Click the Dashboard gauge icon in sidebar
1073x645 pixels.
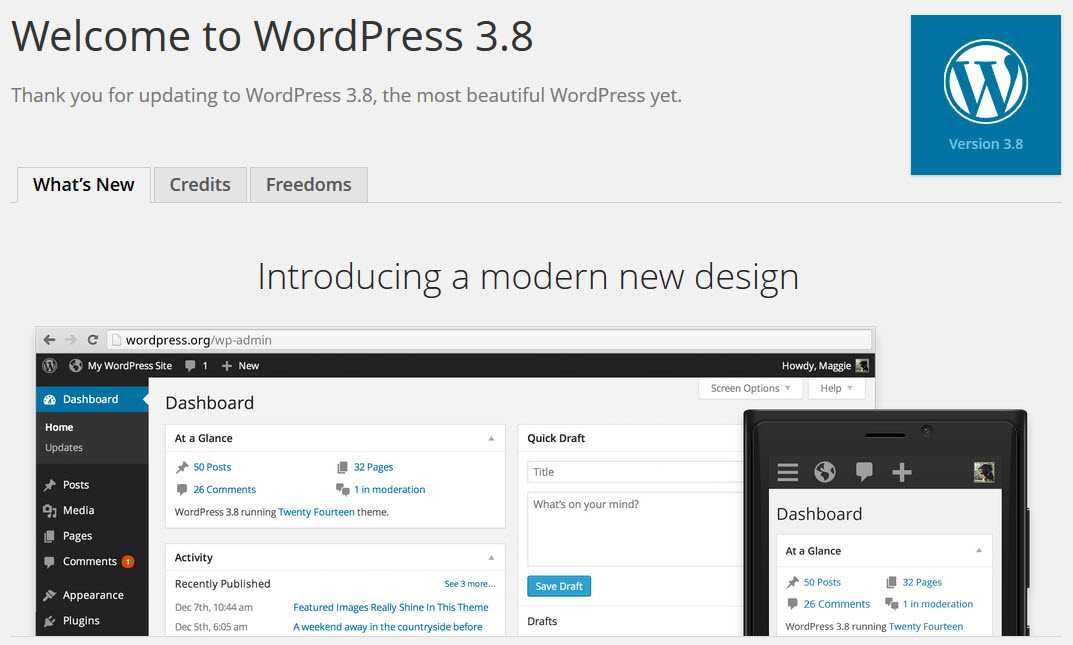[x=49, y=399]
